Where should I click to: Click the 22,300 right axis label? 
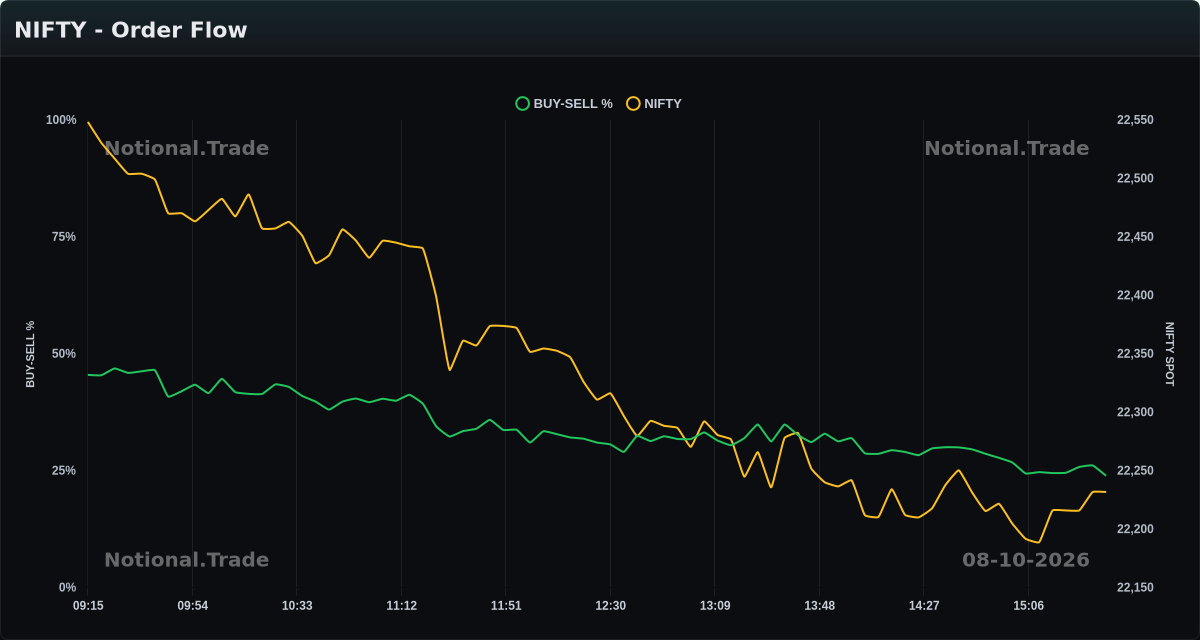[x=1135, y=413]
